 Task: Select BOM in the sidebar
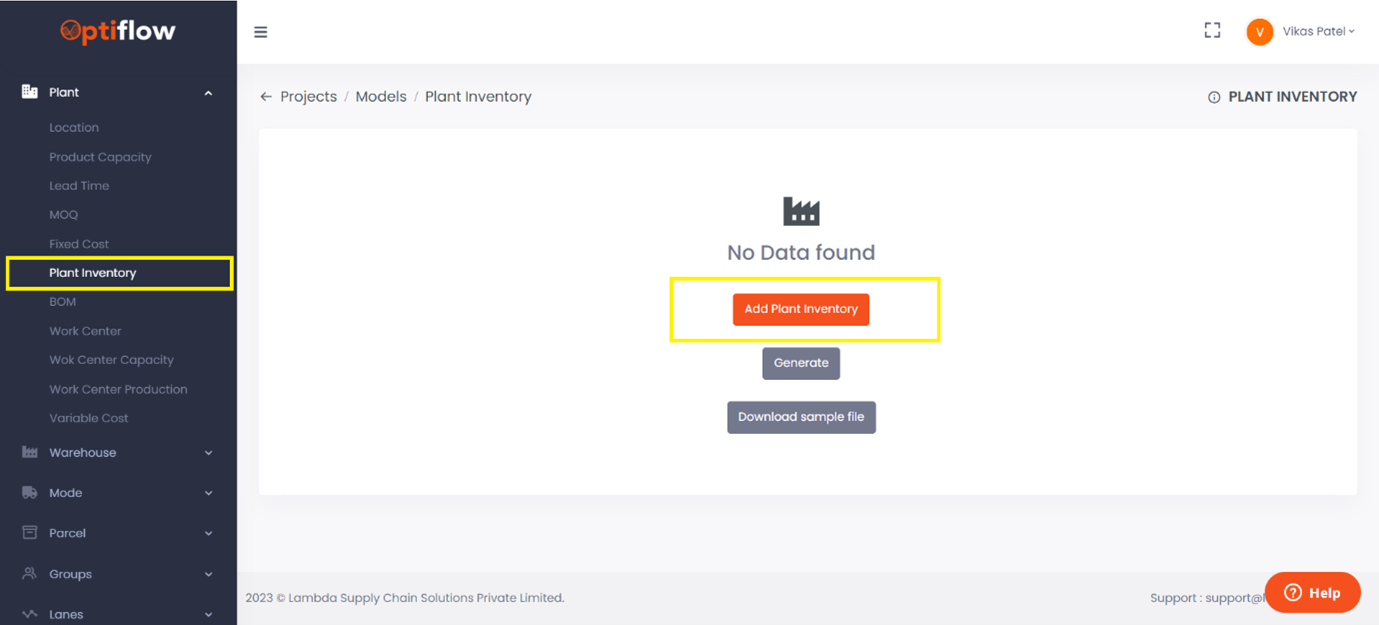pos(63,302)
